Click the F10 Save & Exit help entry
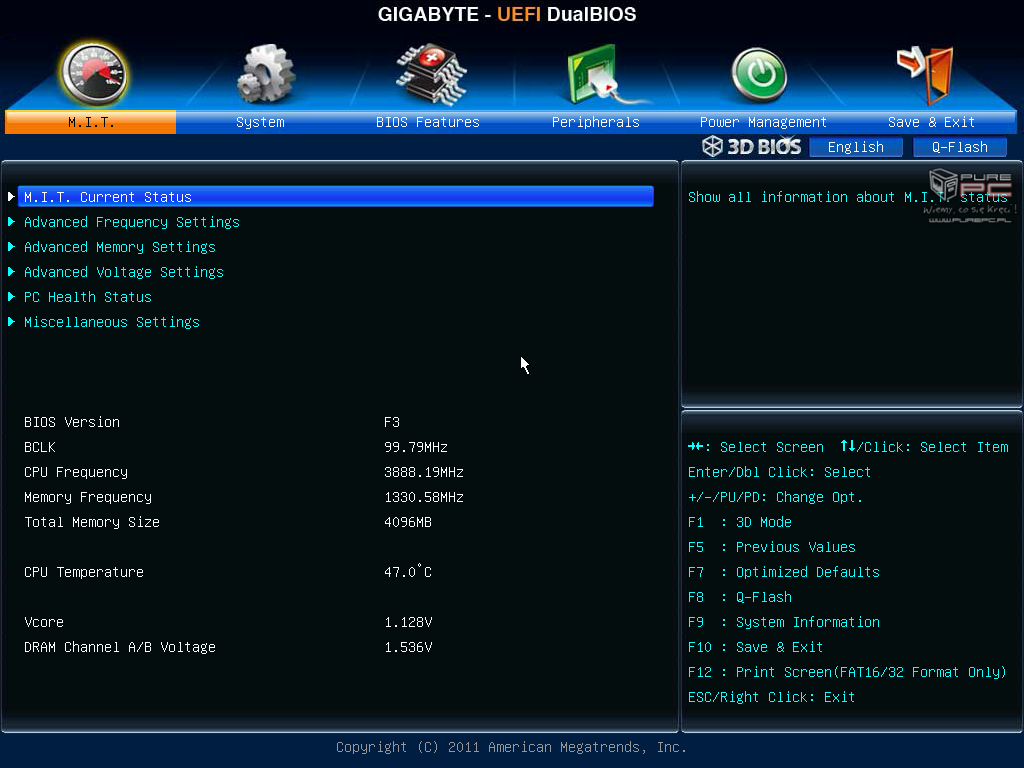Viewport: 1024px width, 768px height. tap(756, 647)
